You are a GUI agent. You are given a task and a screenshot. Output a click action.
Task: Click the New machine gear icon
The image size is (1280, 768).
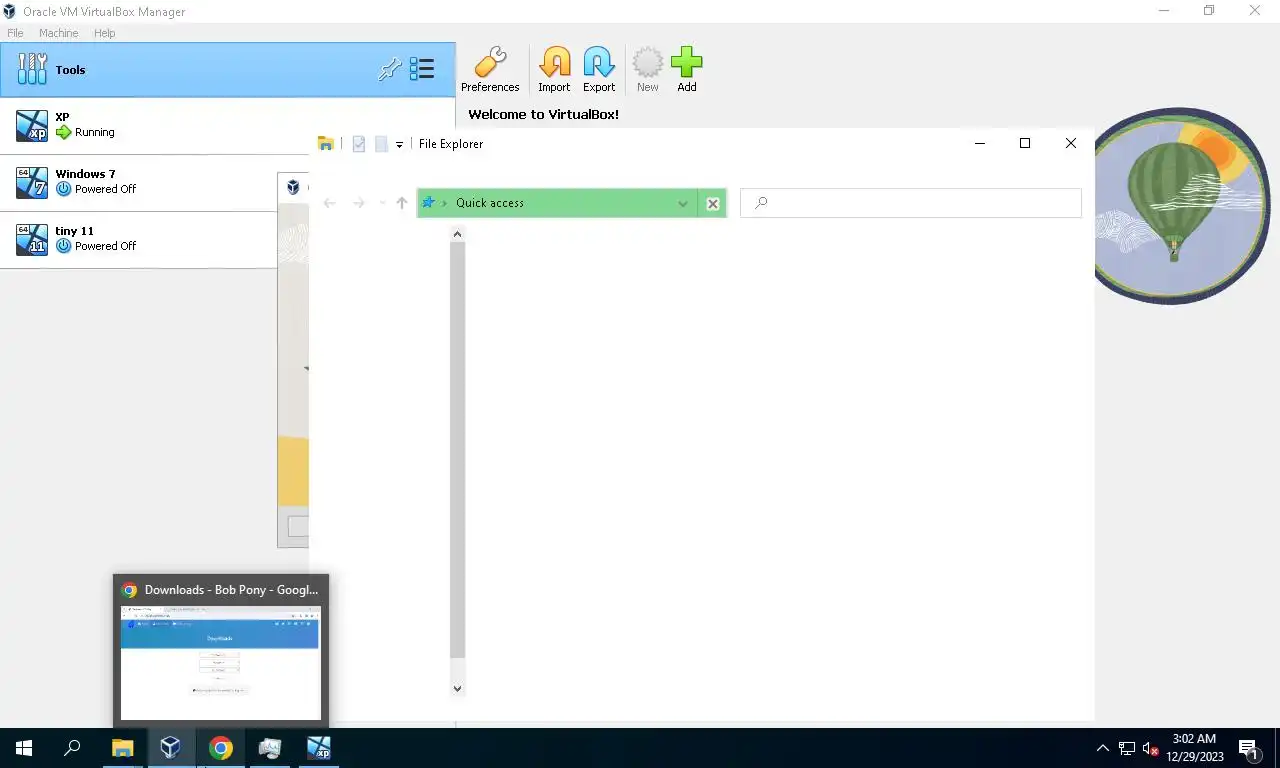648,63
